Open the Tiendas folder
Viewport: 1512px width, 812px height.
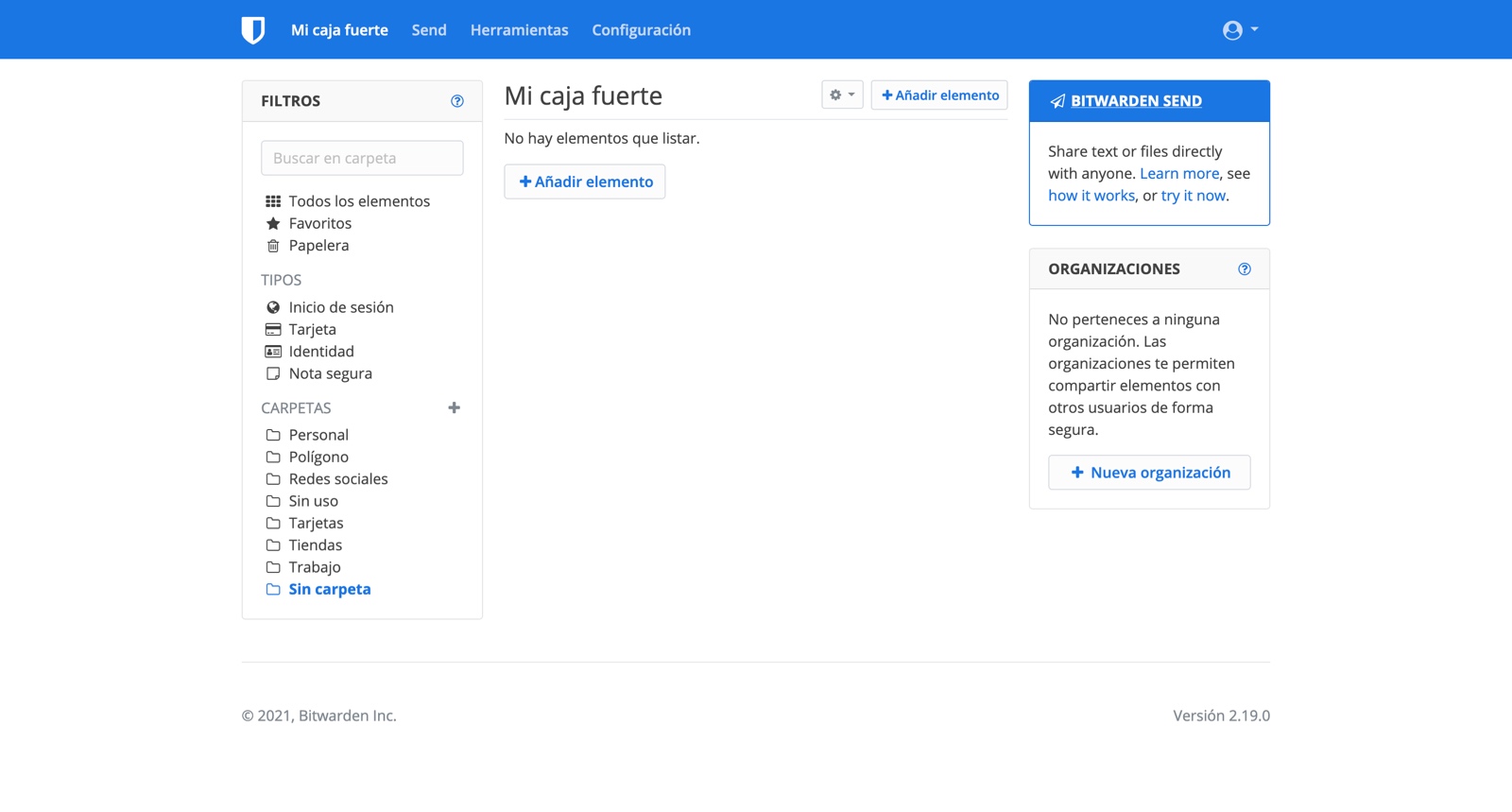[x=316, y=545]
